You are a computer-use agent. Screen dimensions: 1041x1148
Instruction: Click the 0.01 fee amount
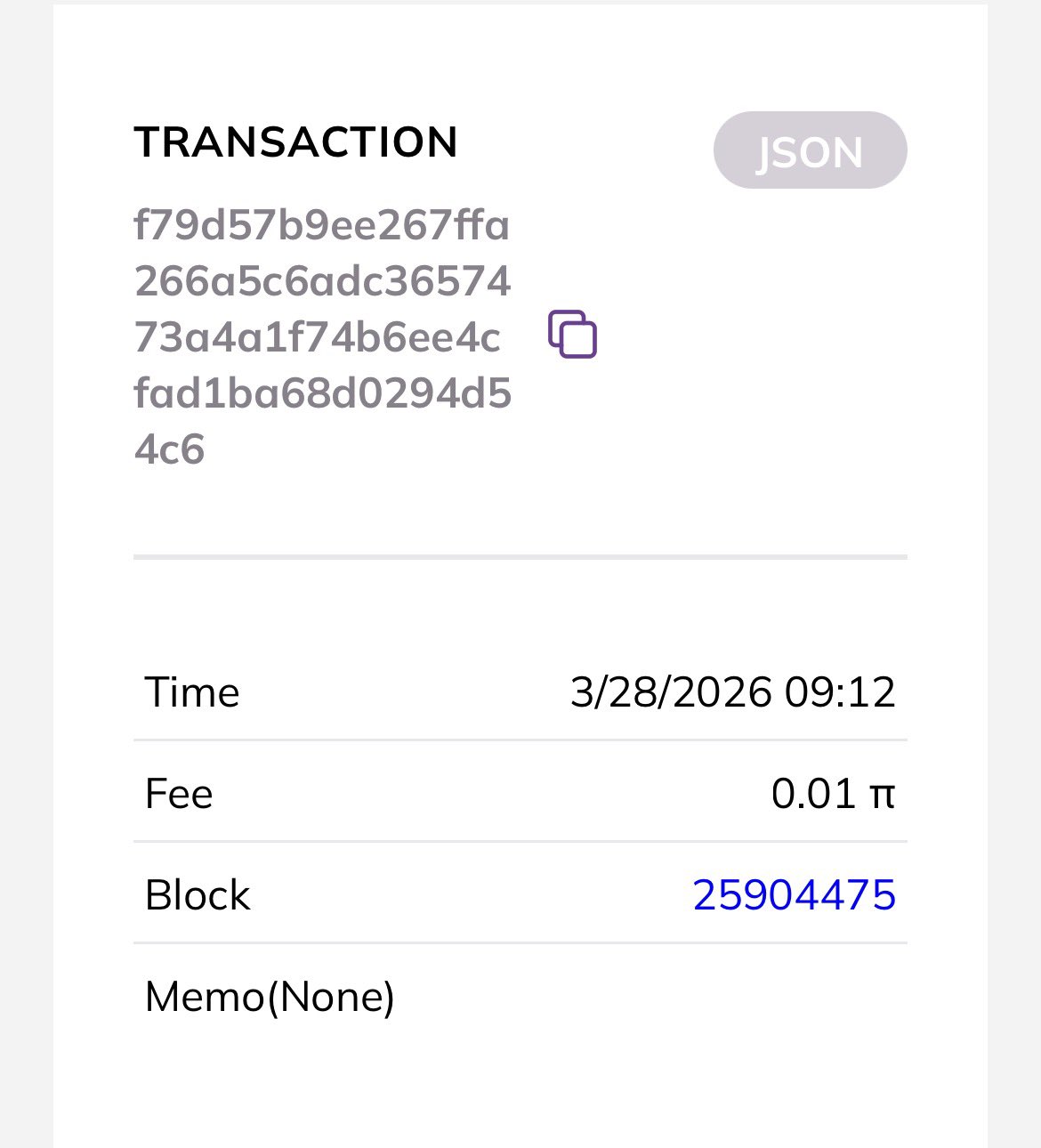coord(813,794)
